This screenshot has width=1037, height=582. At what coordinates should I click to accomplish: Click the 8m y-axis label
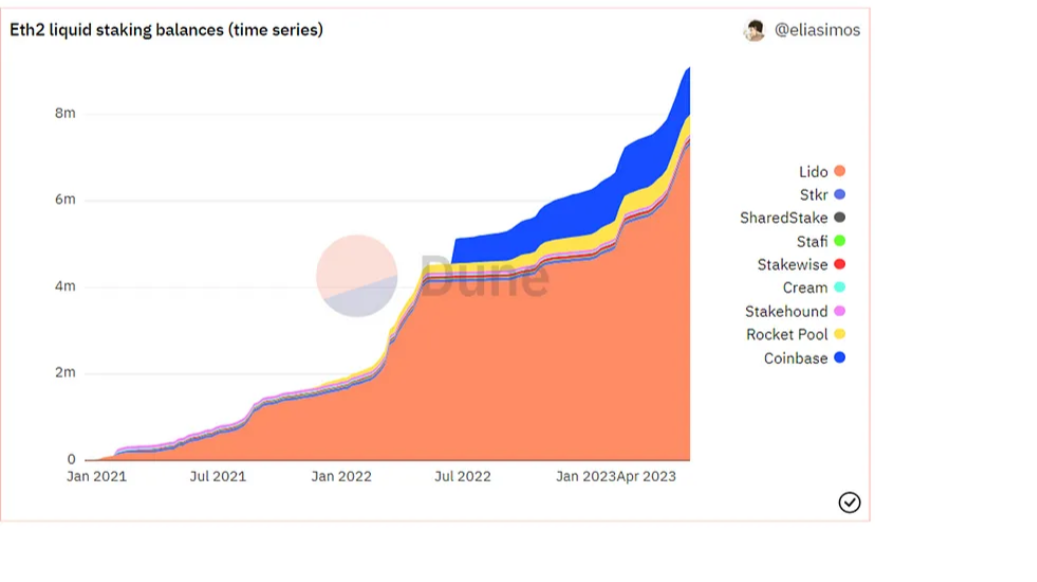(65, 113)
